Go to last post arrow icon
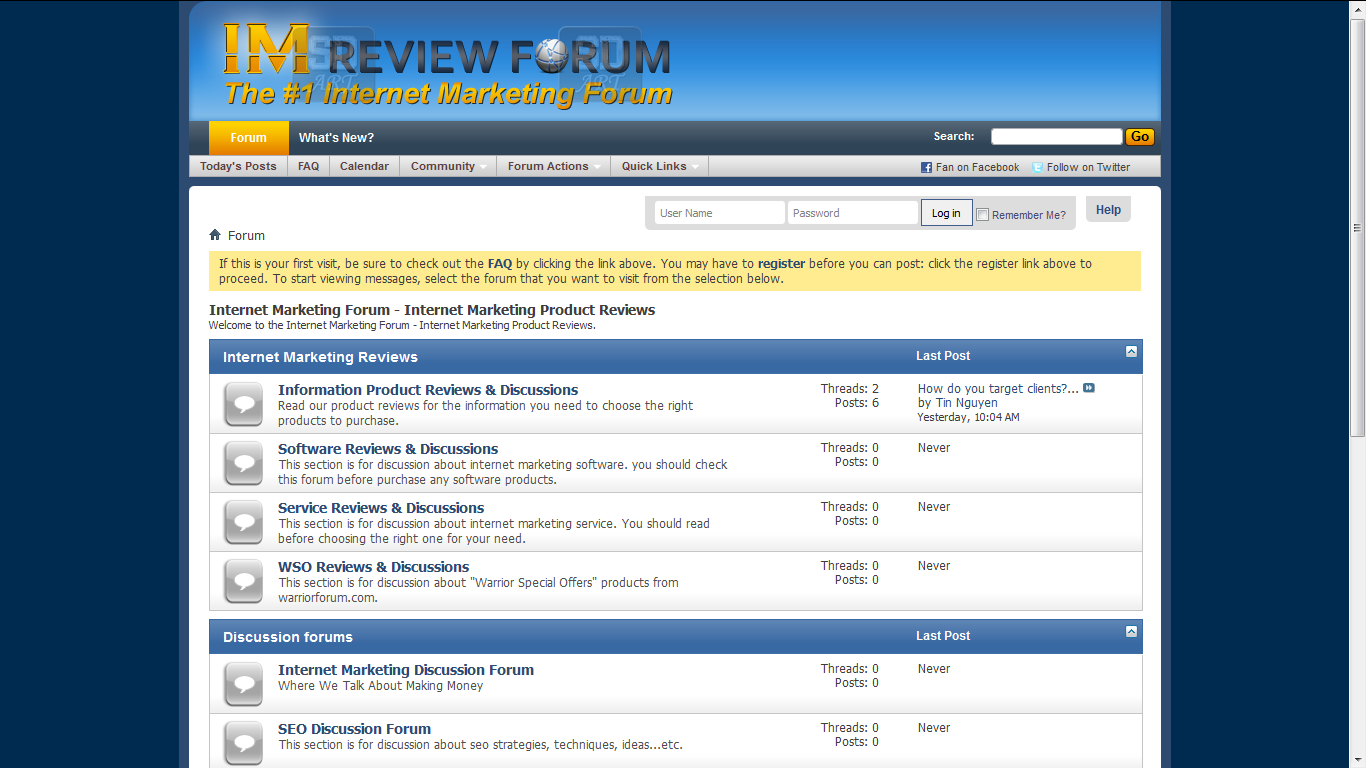The image size is (1366, 768). 1089,388
